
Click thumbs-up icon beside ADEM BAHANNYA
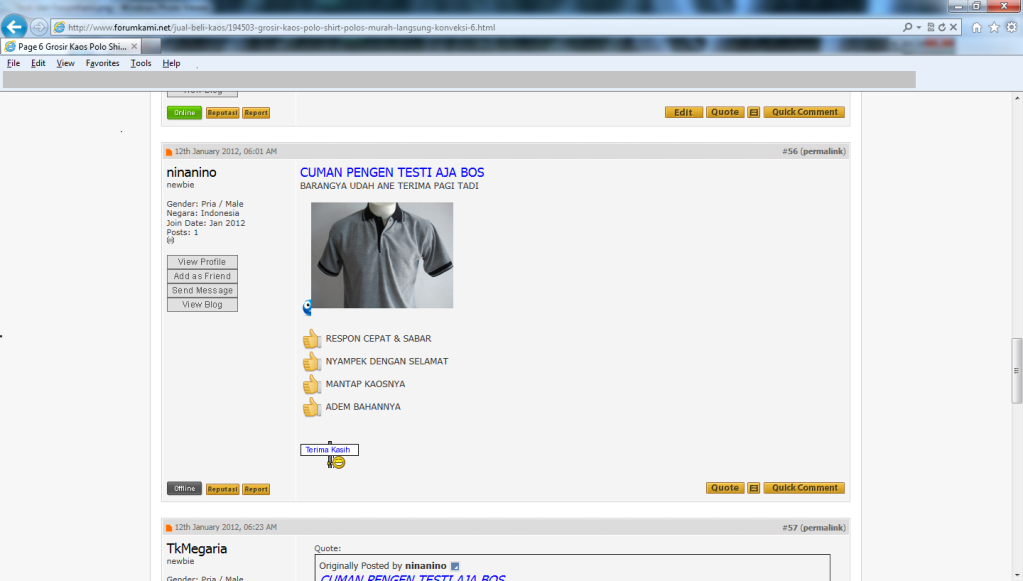[x=311, y=407]
